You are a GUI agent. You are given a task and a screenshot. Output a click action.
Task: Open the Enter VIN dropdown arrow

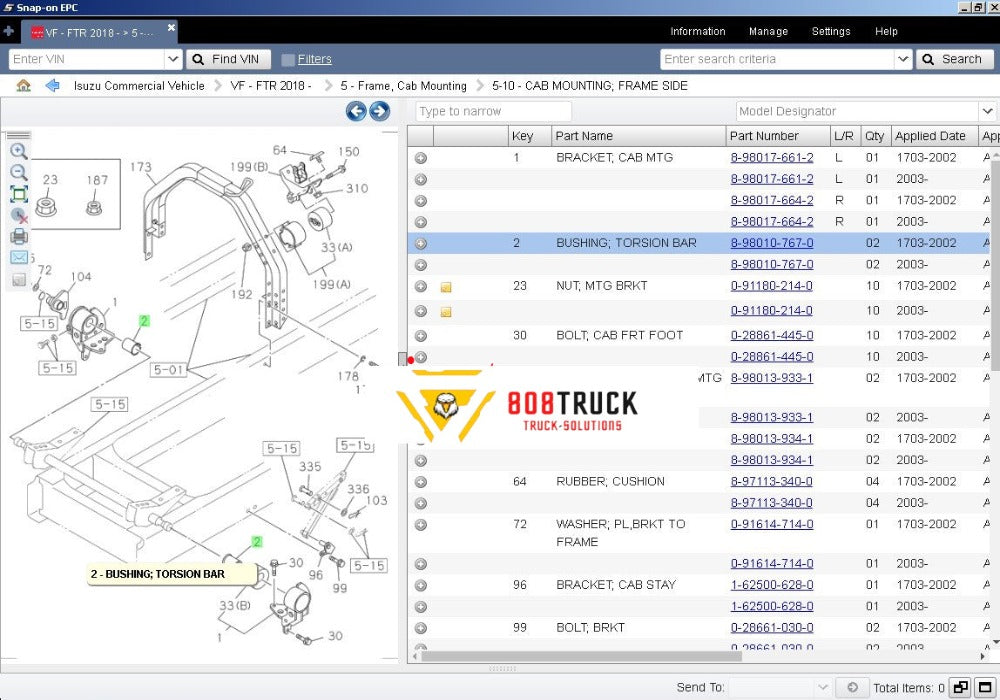click(172, 60)
